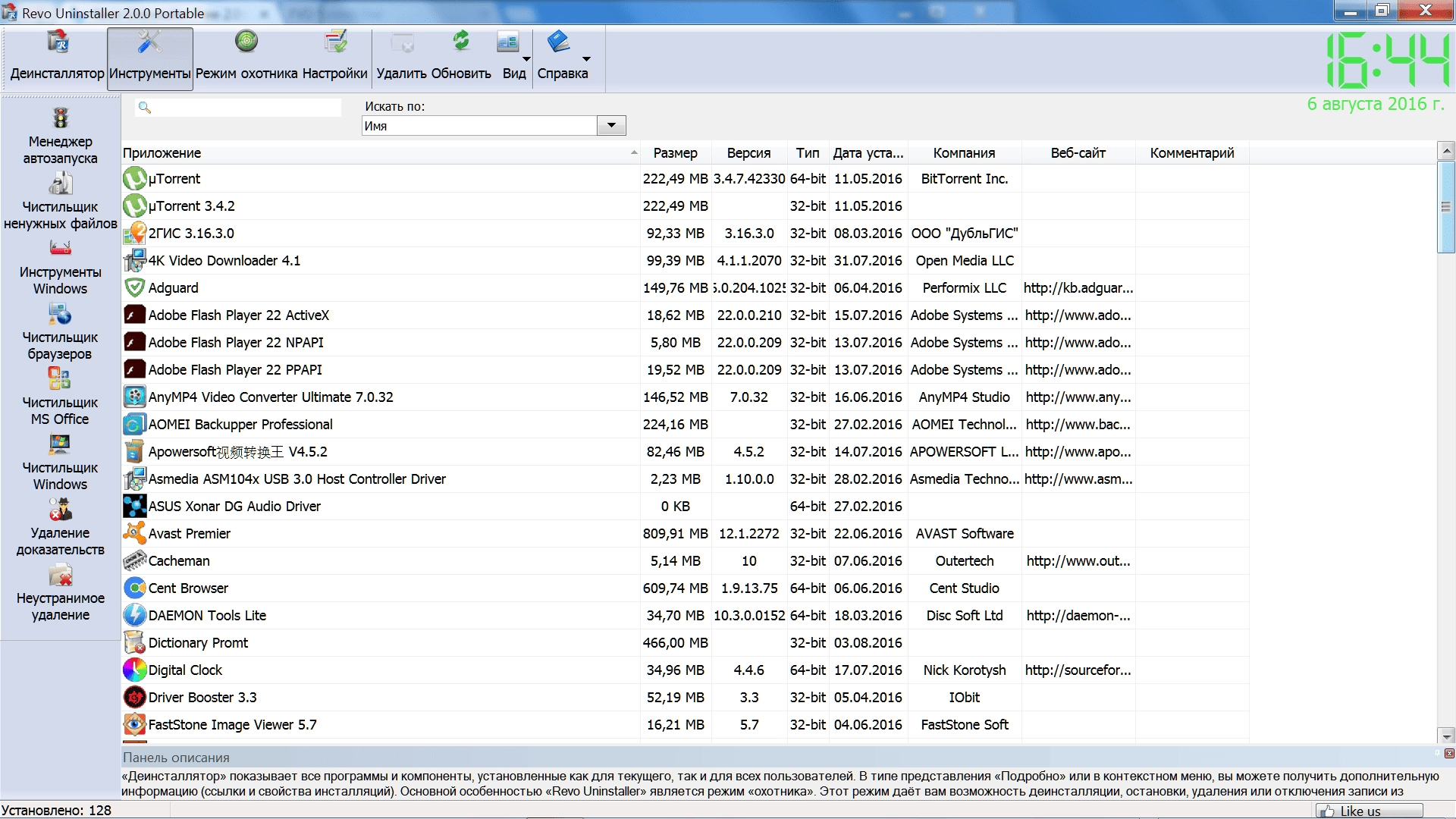Select the Cacheman row
This screenshot has width=1456, height=819.
tap(686, 561)
